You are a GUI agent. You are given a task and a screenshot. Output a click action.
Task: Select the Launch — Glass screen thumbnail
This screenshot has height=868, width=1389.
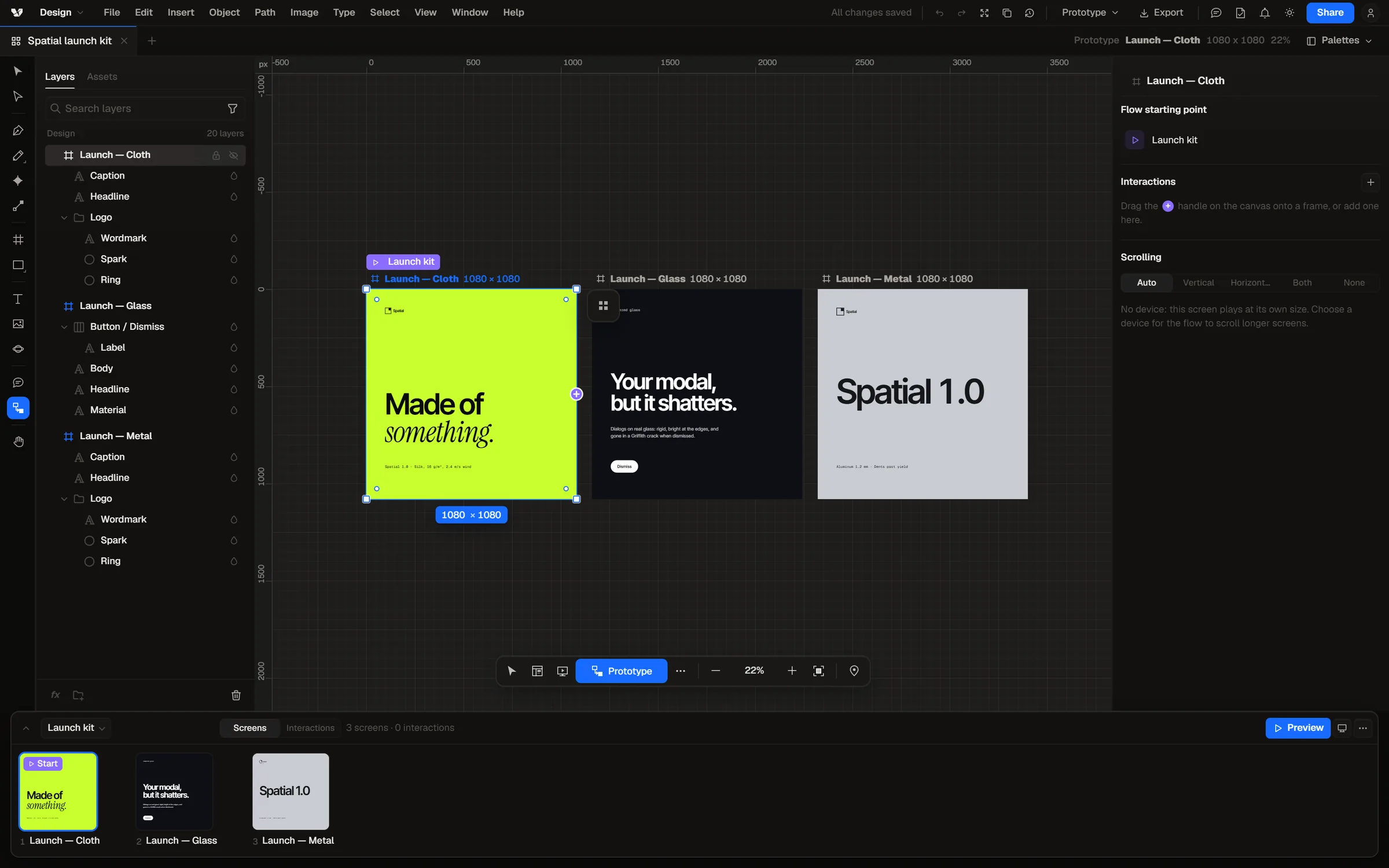(174, 792)
